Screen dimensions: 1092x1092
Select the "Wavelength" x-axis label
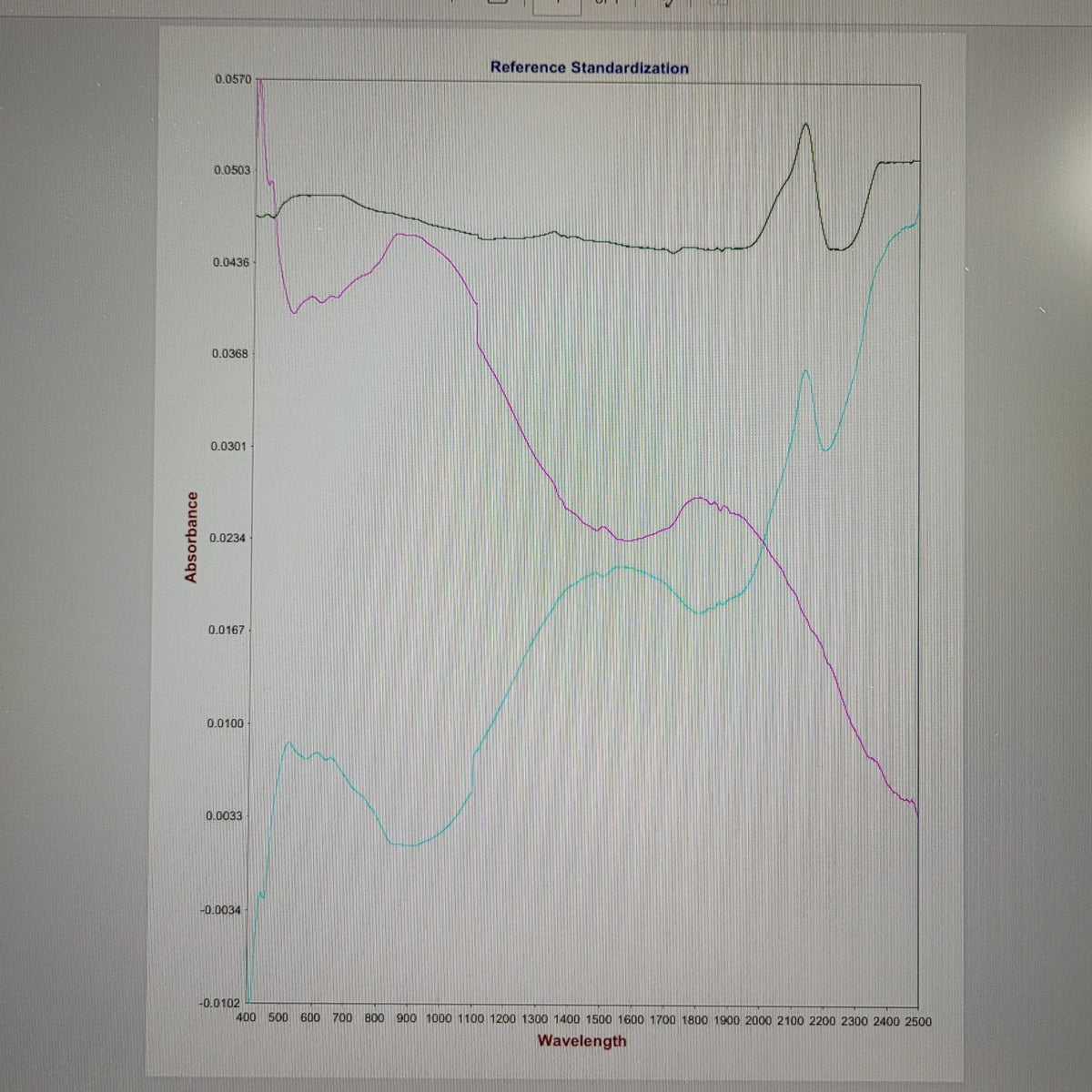581,1040
